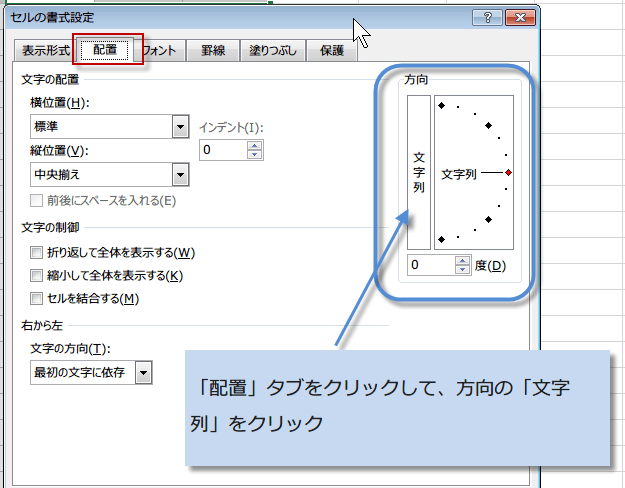Toggle 前後にスペースを入れる checkbox
Viewport: 625px width, 488px height.
tap(36, 201)
